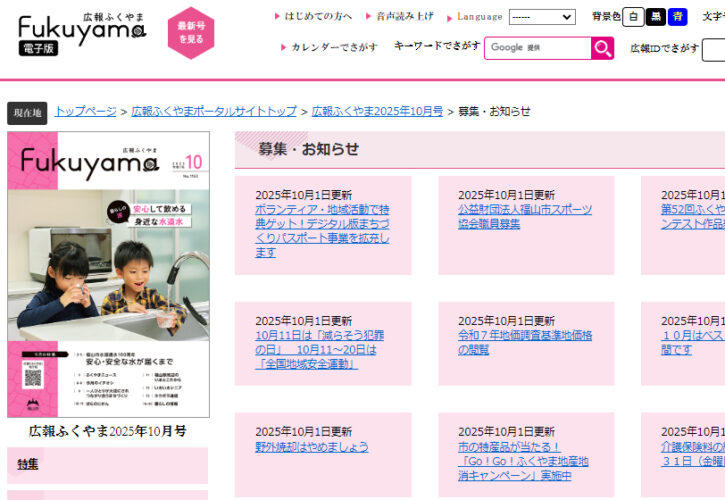Click the triangle arrow before カレンダーでさがす

[x=283, y=47]
